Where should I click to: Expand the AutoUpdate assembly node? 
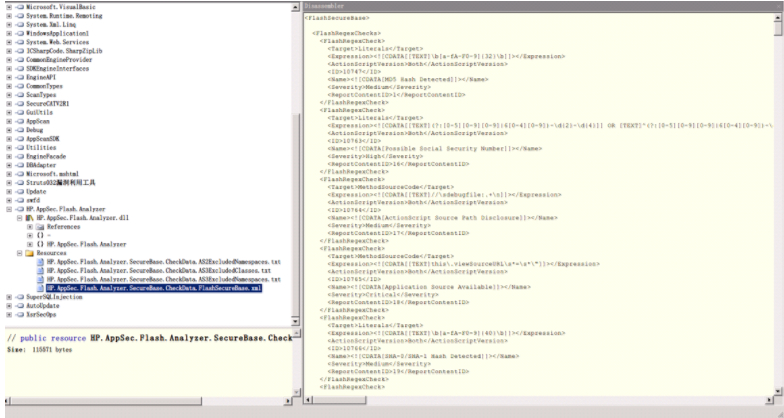[x=9, y=306]
